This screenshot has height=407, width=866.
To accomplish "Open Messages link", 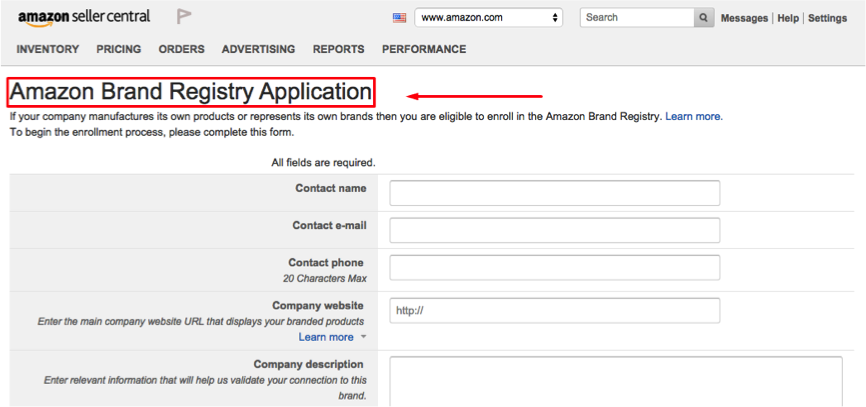I will point(744,18).
